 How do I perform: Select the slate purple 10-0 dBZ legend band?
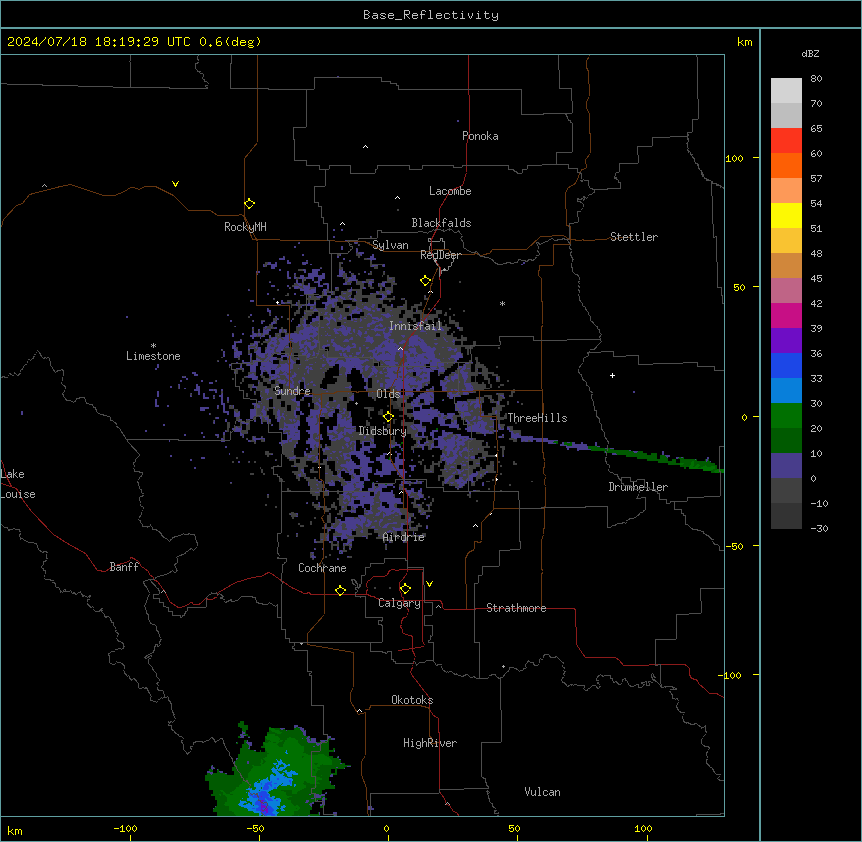pyautogui.click(x=786, y=466)
